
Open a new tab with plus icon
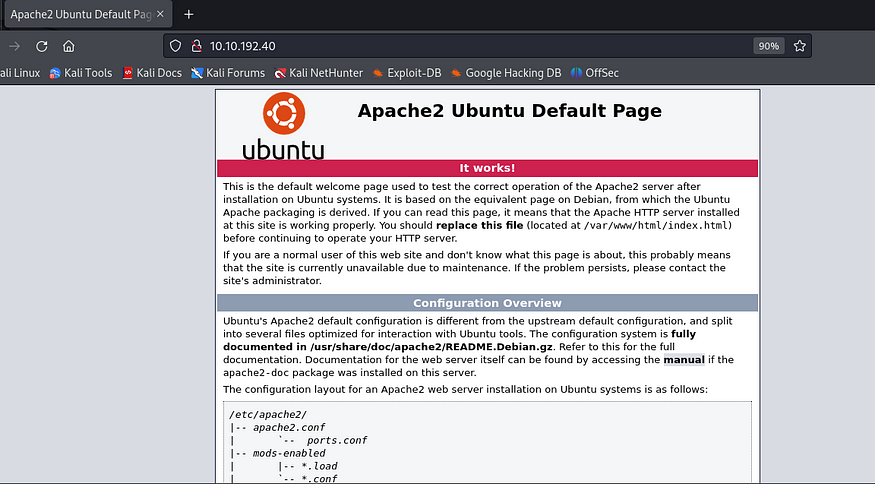[189, 15]
